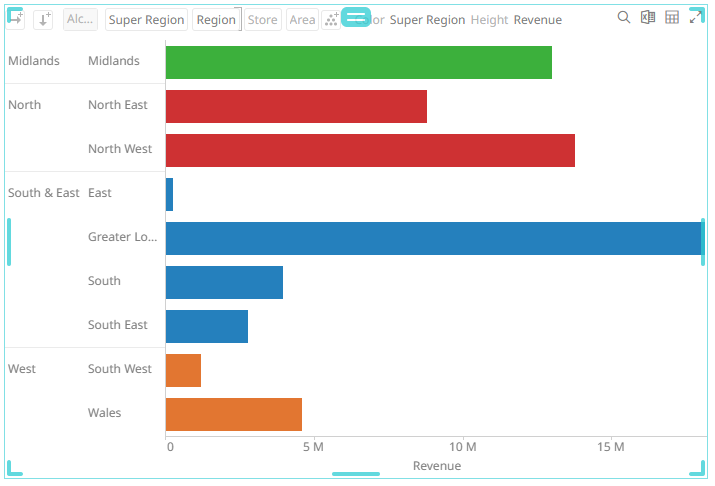Open the scatter dots visual icon

(x=331, y=20)
